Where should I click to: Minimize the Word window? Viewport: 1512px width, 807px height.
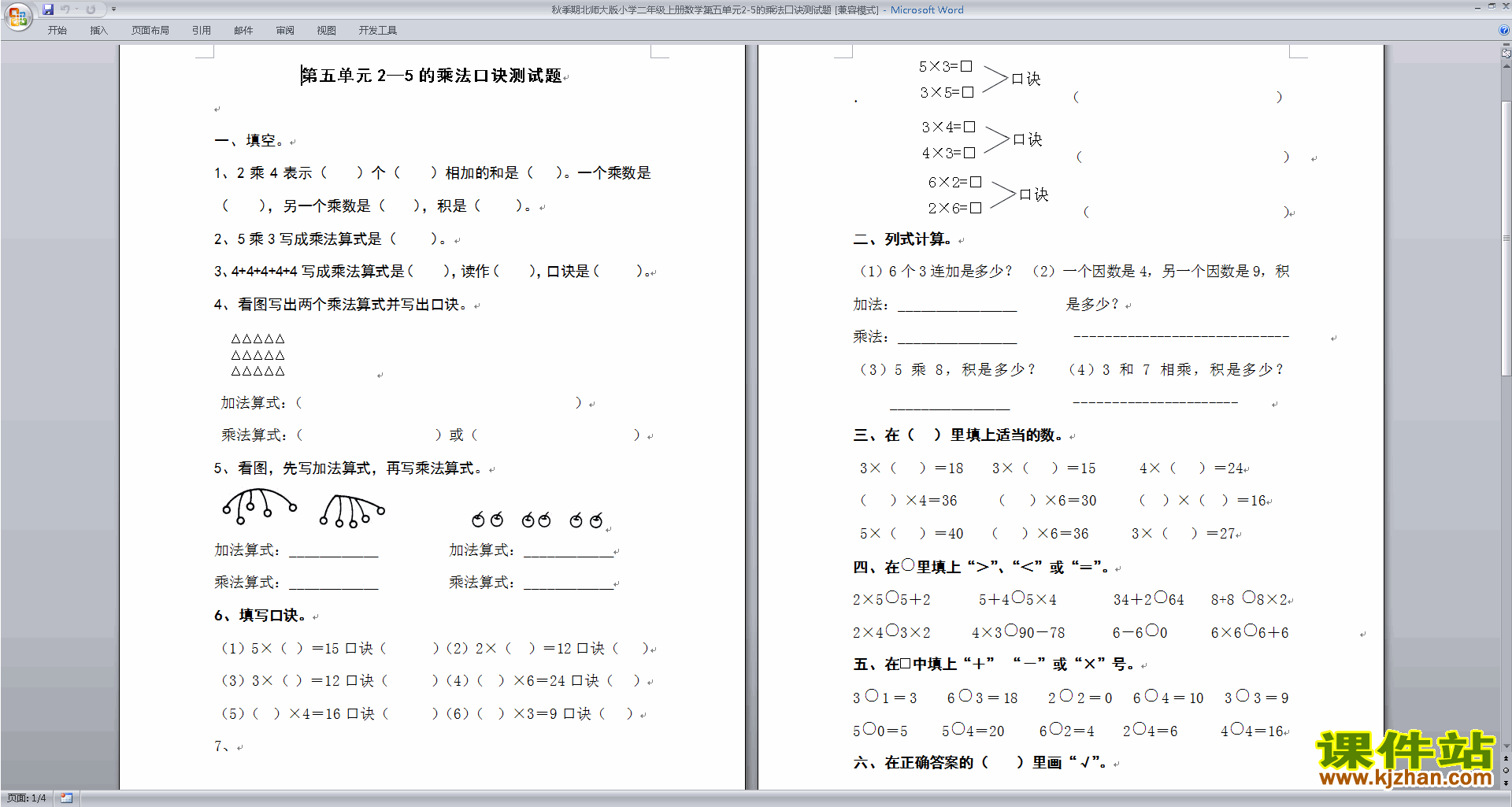[1477, 7]
